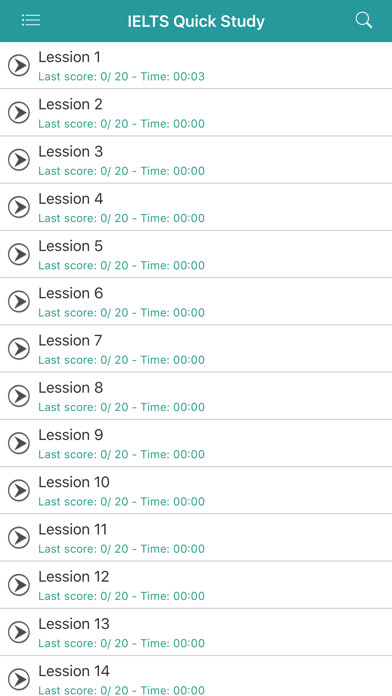Tap the search magnifier icon
Viewport: 392px width, 696px height.
(x=364, y=20)
